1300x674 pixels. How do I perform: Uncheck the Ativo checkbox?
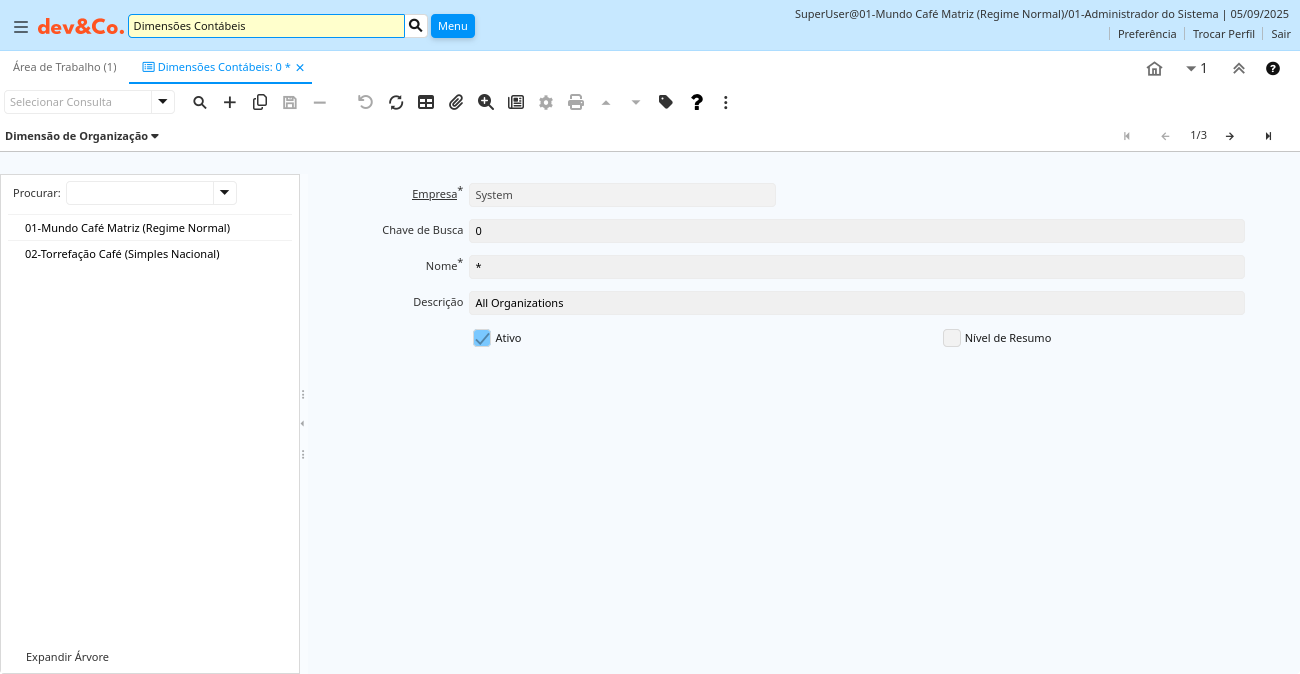point(482,338)
